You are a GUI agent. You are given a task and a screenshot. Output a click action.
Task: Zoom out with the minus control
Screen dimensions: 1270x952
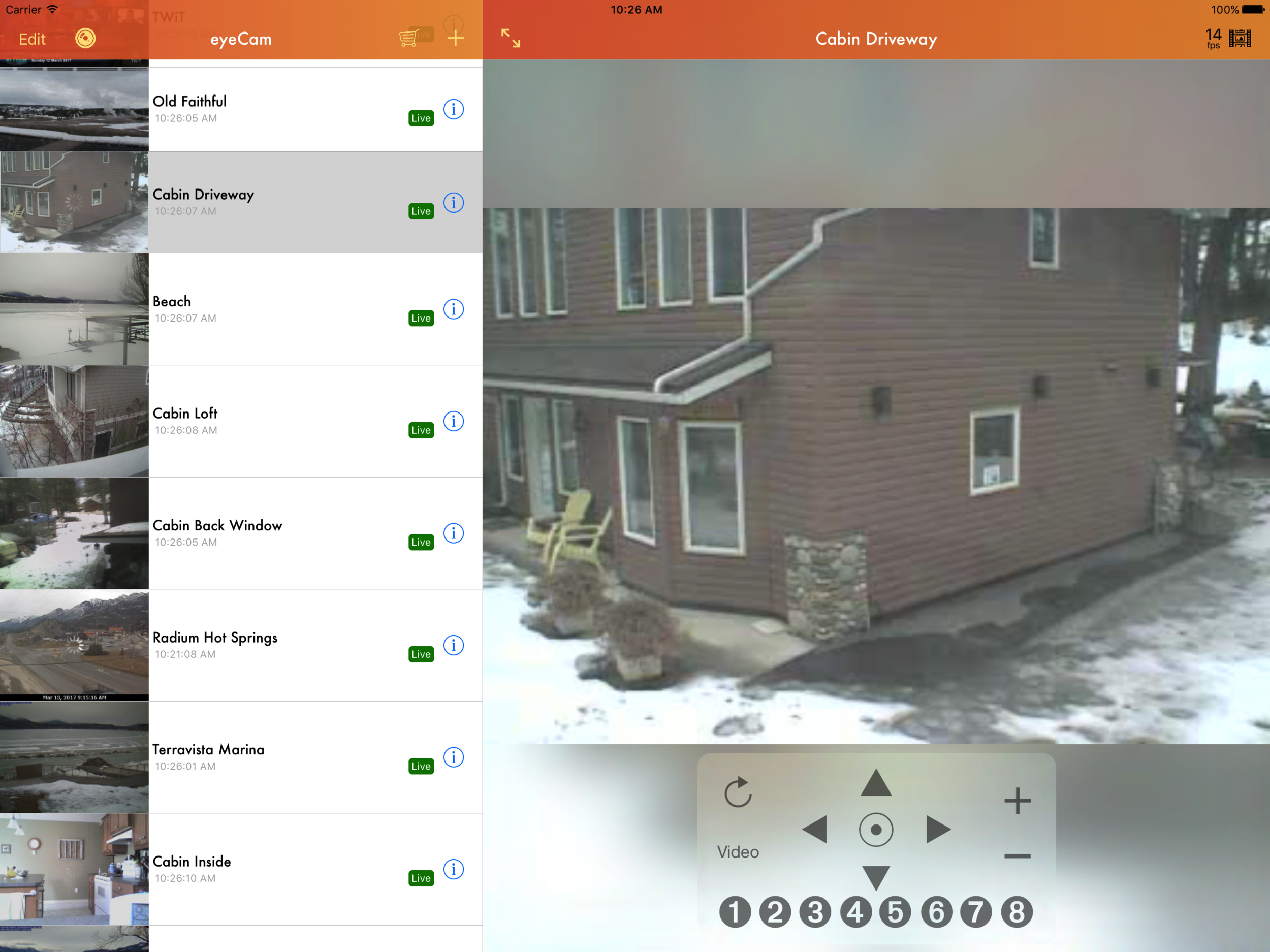(1018, 855)
